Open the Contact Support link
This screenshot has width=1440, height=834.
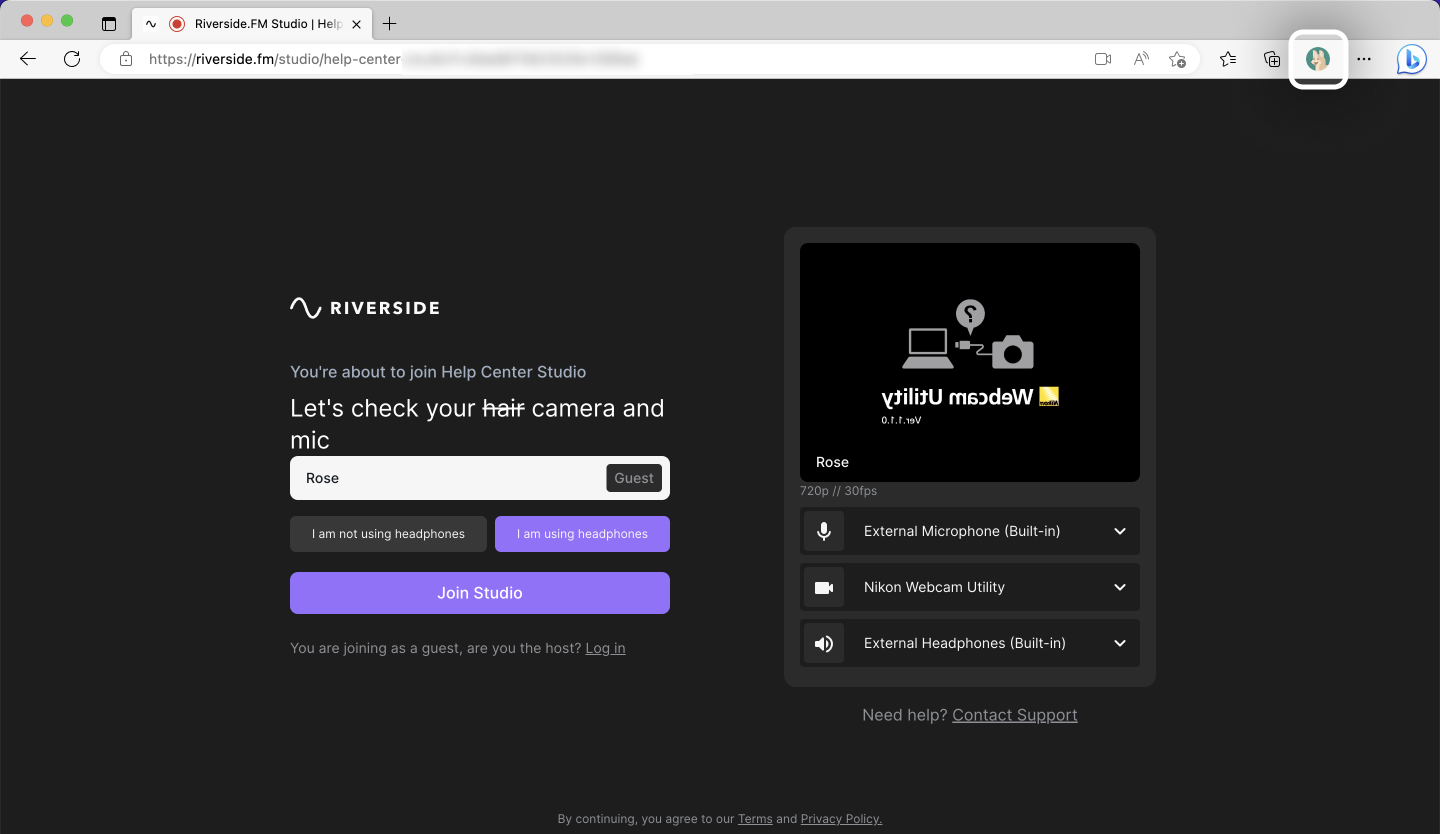(x=1015, y=715)
